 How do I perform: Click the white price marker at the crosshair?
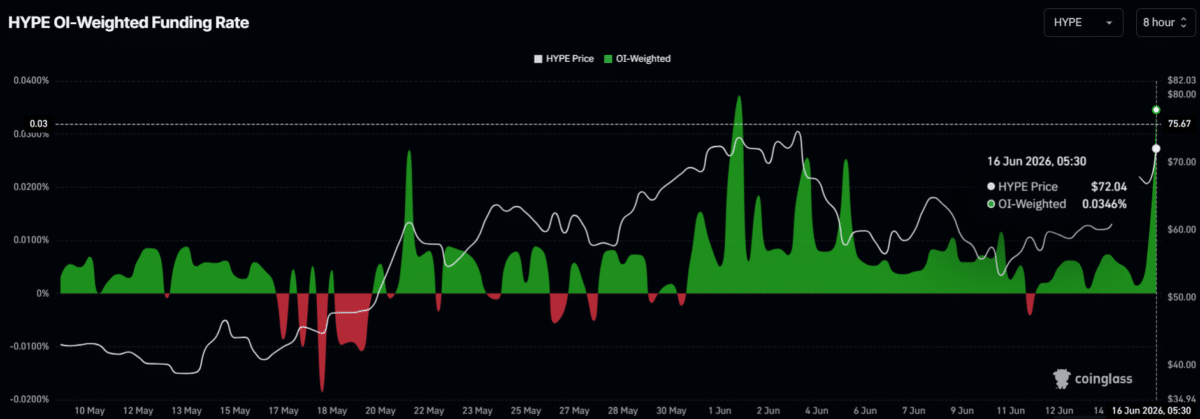(1156, 149)
